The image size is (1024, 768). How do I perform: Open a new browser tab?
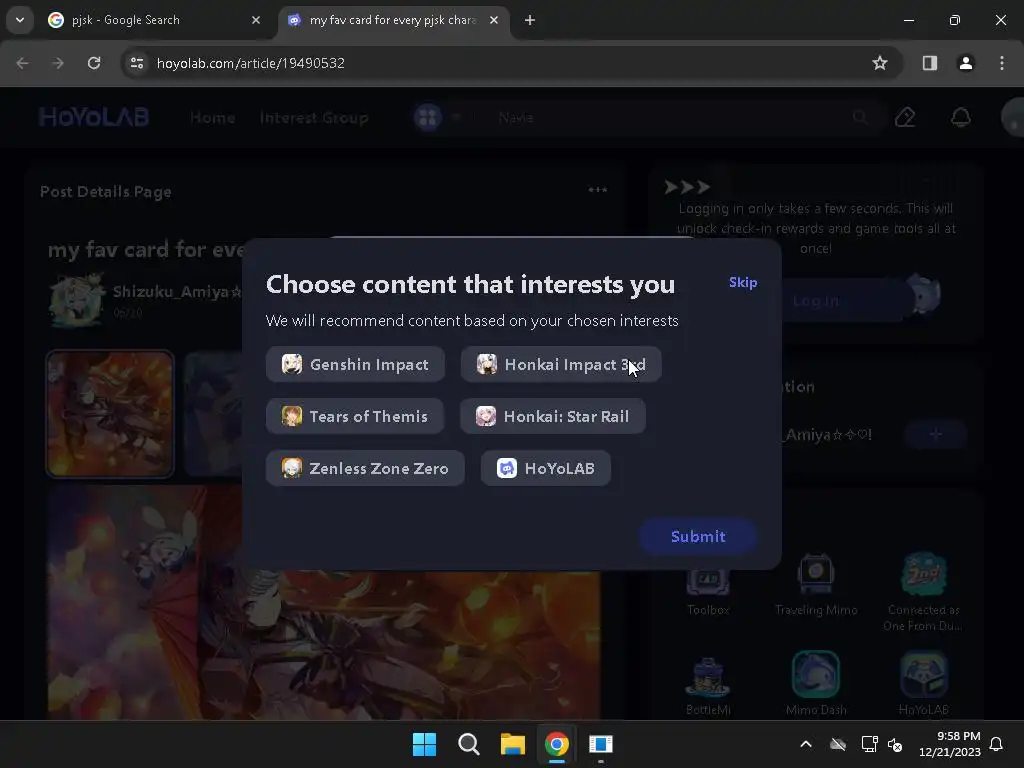(530, 20)
